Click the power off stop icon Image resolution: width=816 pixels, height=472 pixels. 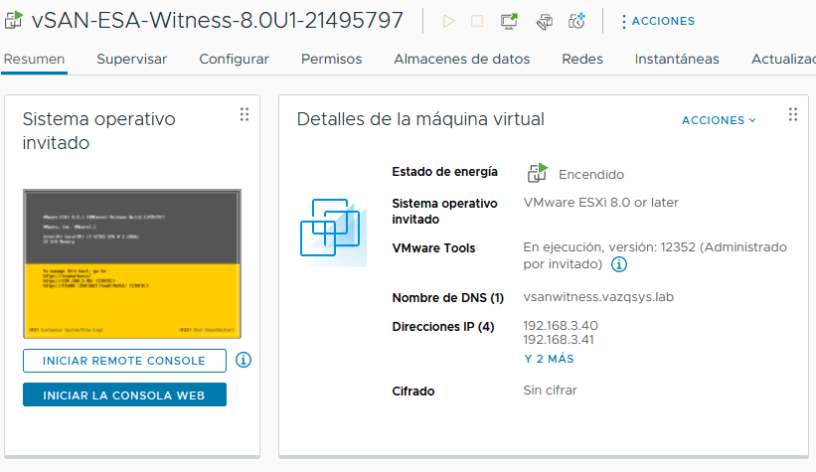[477, 20]
